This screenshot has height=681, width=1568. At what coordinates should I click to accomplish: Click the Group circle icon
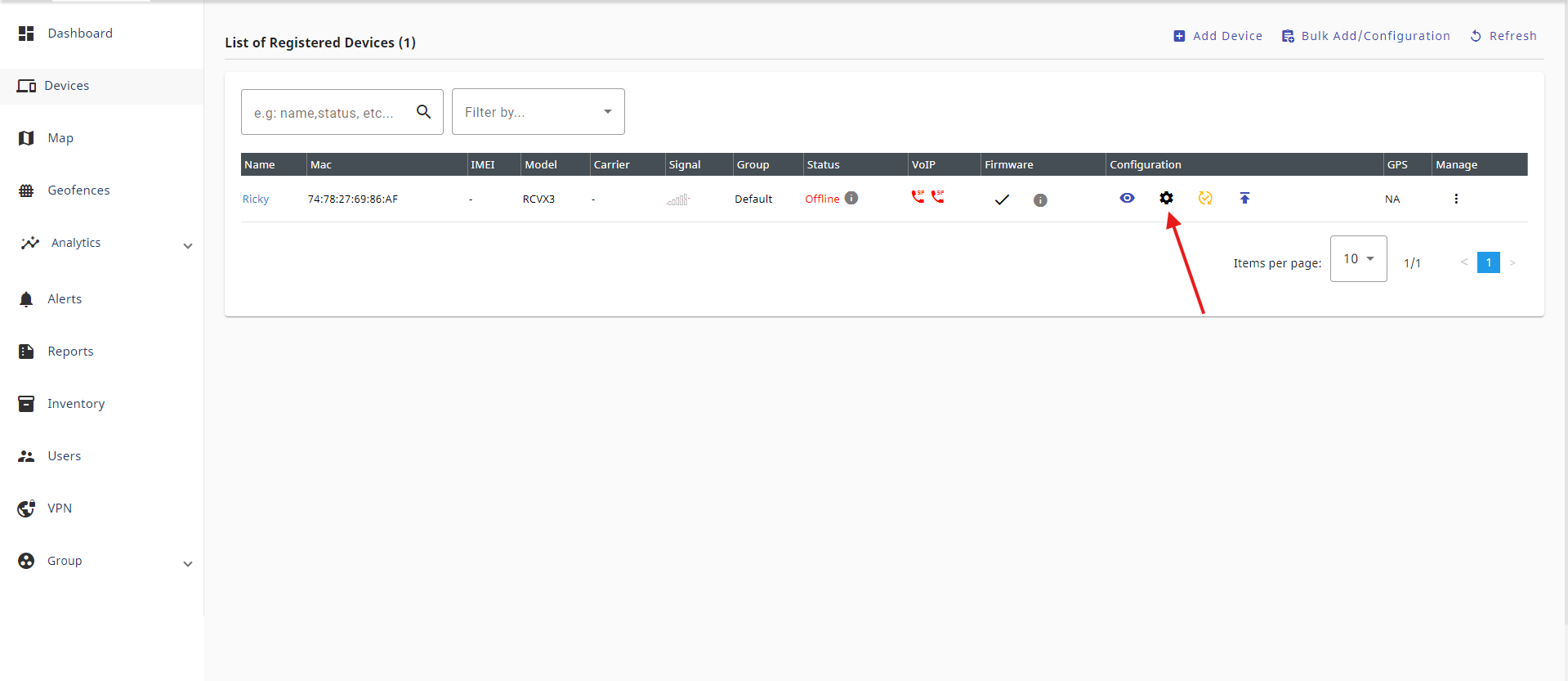(26, 561)
